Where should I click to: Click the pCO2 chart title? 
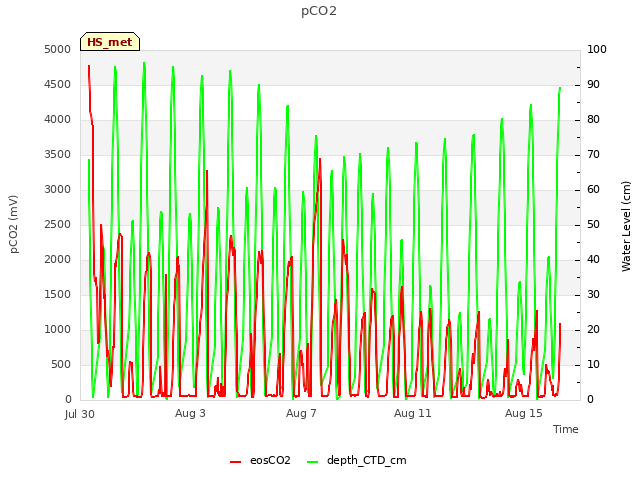[x=319, y=11]
